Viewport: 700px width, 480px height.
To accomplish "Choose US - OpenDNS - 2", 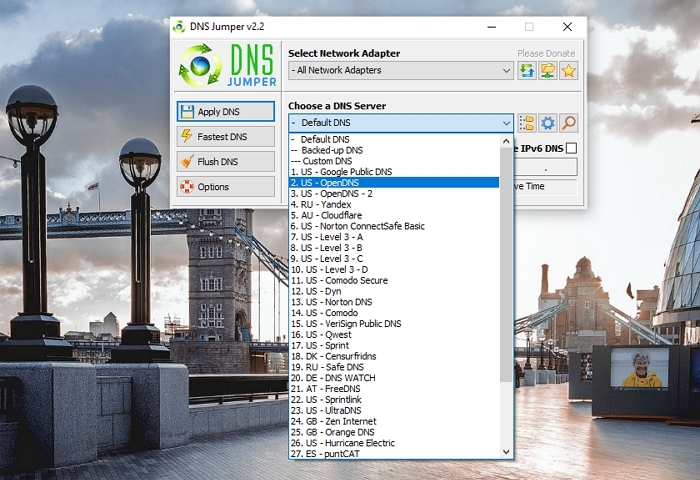I will [394, 194].
